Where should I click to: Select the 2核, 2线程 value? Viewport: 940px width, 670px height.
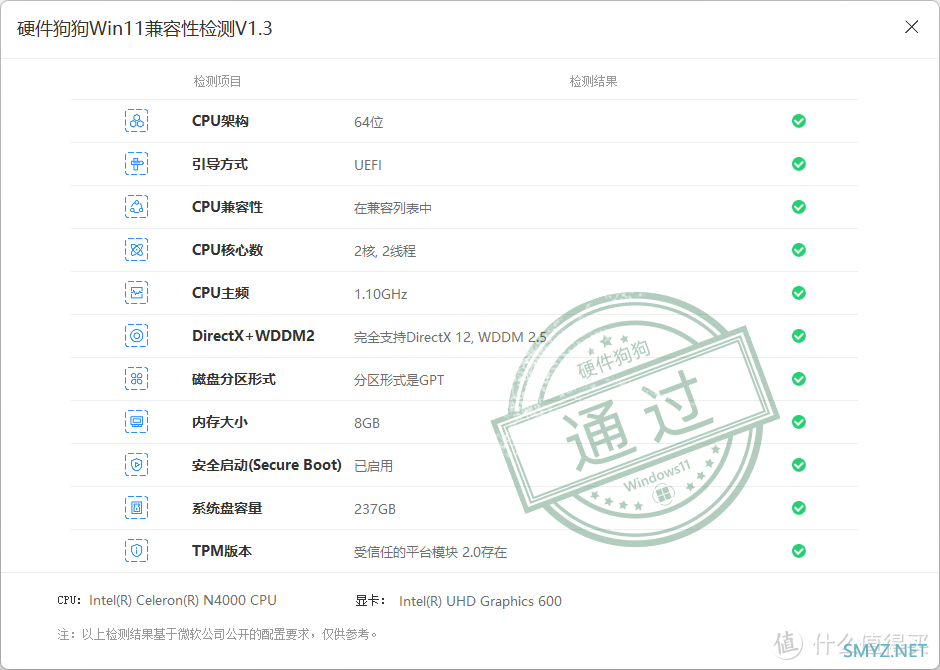click(x=385, y=251)
